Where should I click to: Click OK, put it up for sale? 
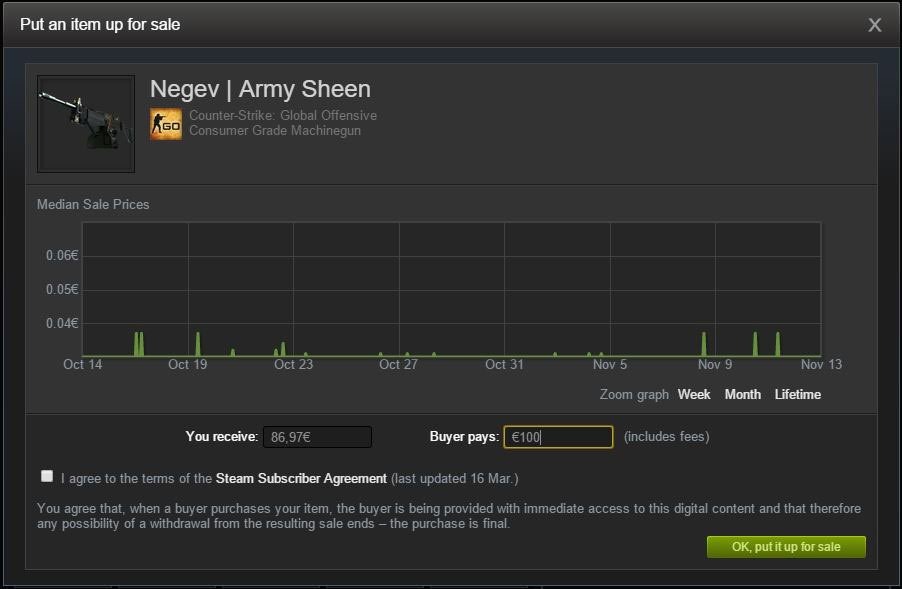[786, 547]
